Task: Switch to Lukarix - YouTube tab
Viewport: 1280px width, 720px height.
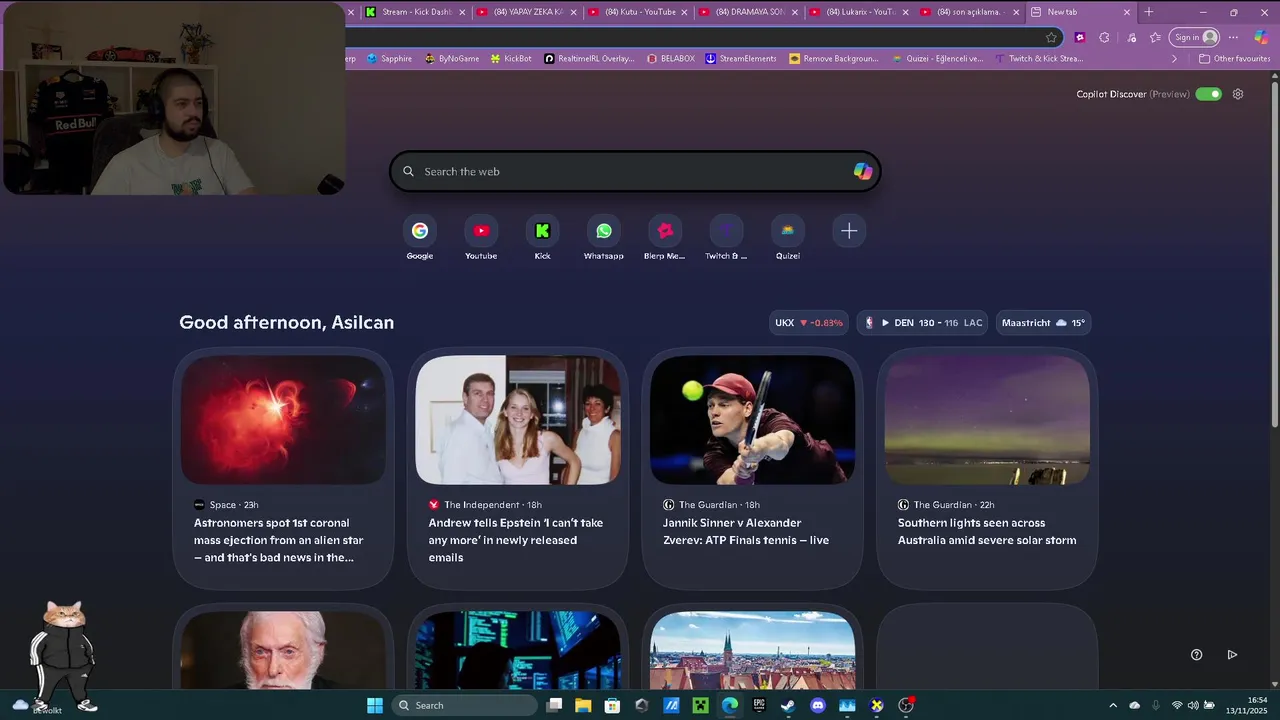Action: (x=860, y=12)
